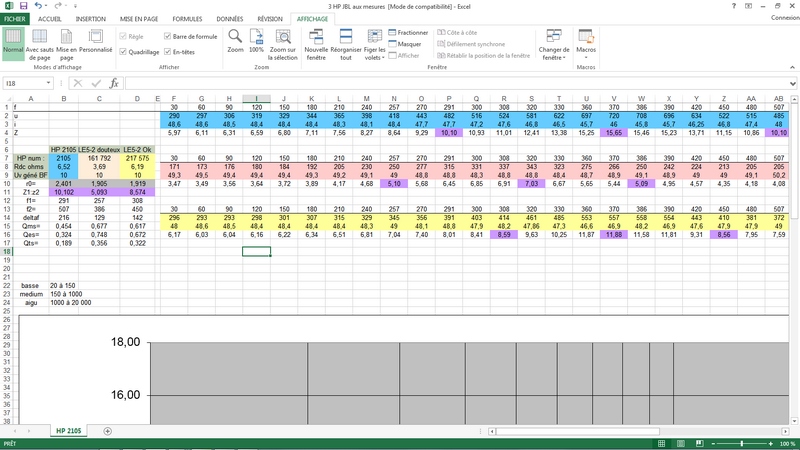The height and width of the screenshot is (450, 800).
Task: Open a Nouvelle fenêtre
Action: click(x=316, y=44)
